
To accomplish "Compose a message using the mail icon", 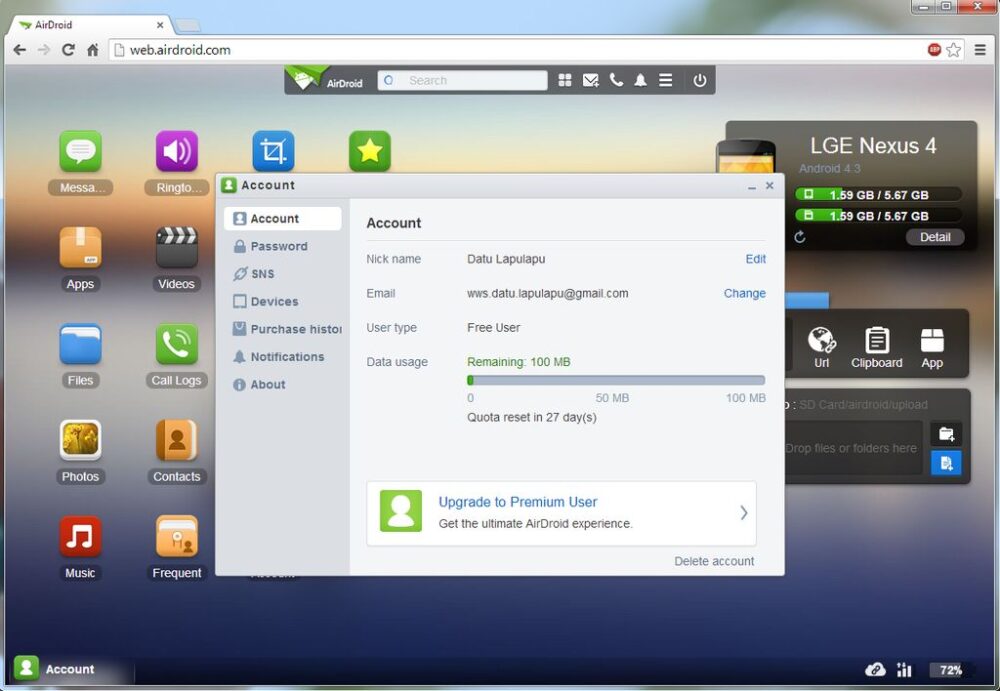I will pos(591,80).
